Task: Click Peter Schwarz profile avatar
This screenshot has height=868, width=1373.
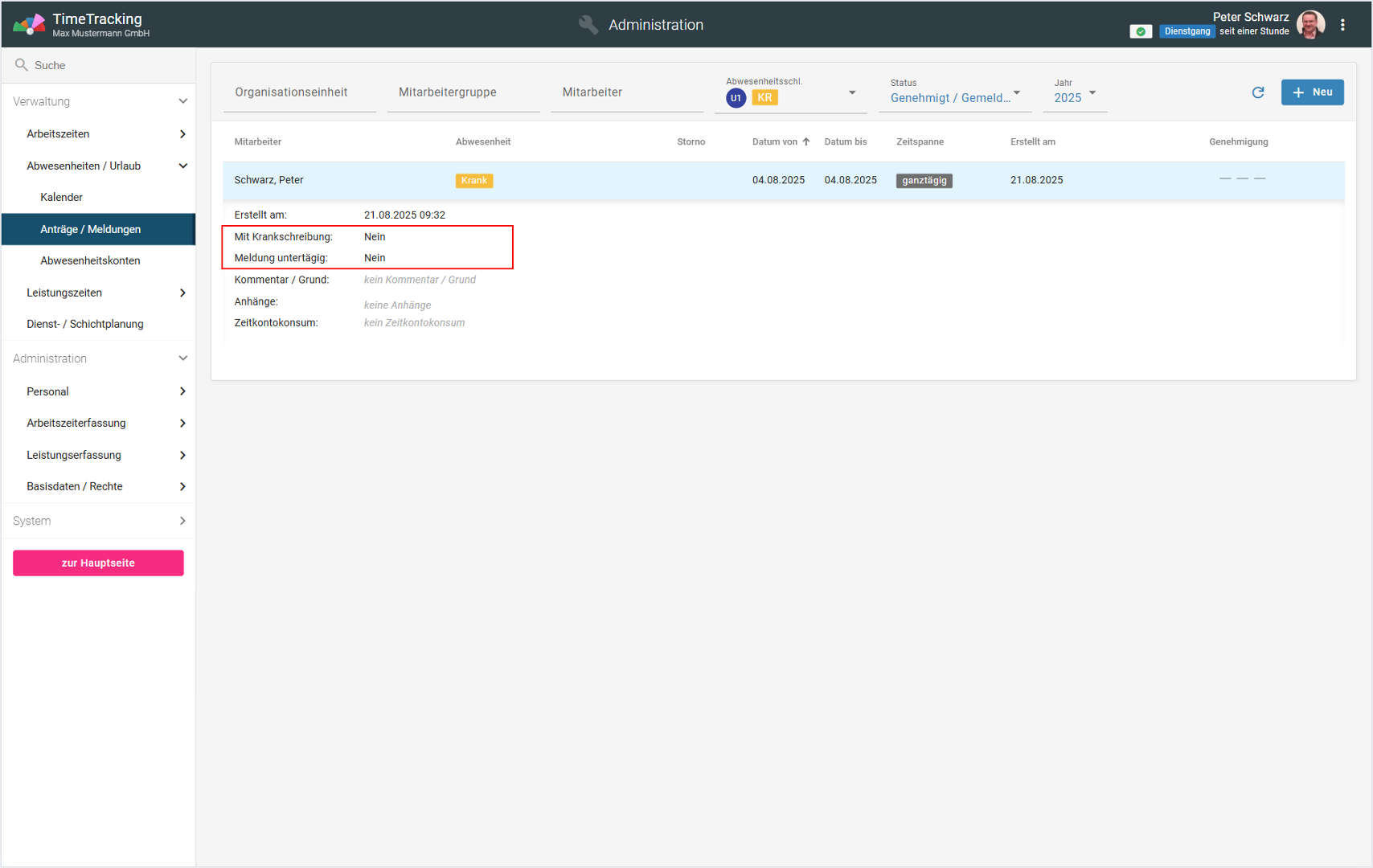Action: click(x=1311, y=25)
